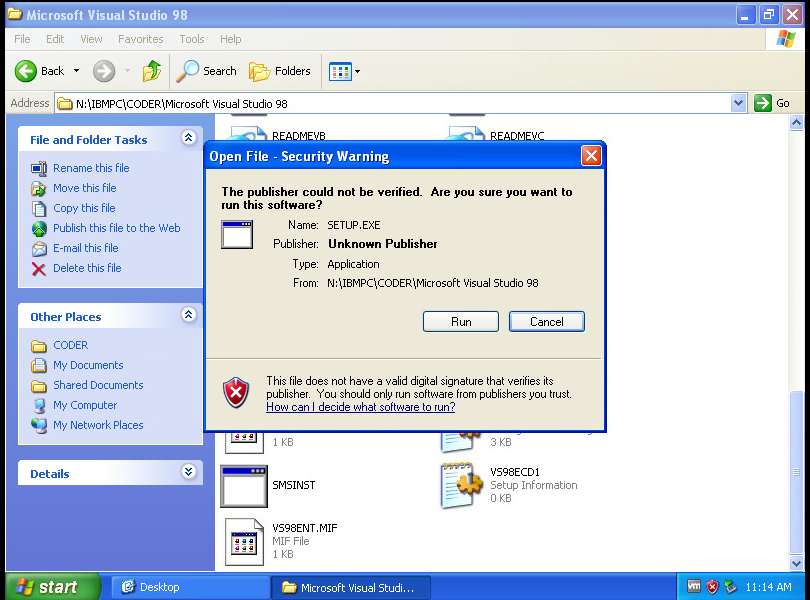Image resolution: width=810 pixels, height=600 pixels.
Task: Open the Help menu
Action: pyautogui.click(x=230, y=39)
